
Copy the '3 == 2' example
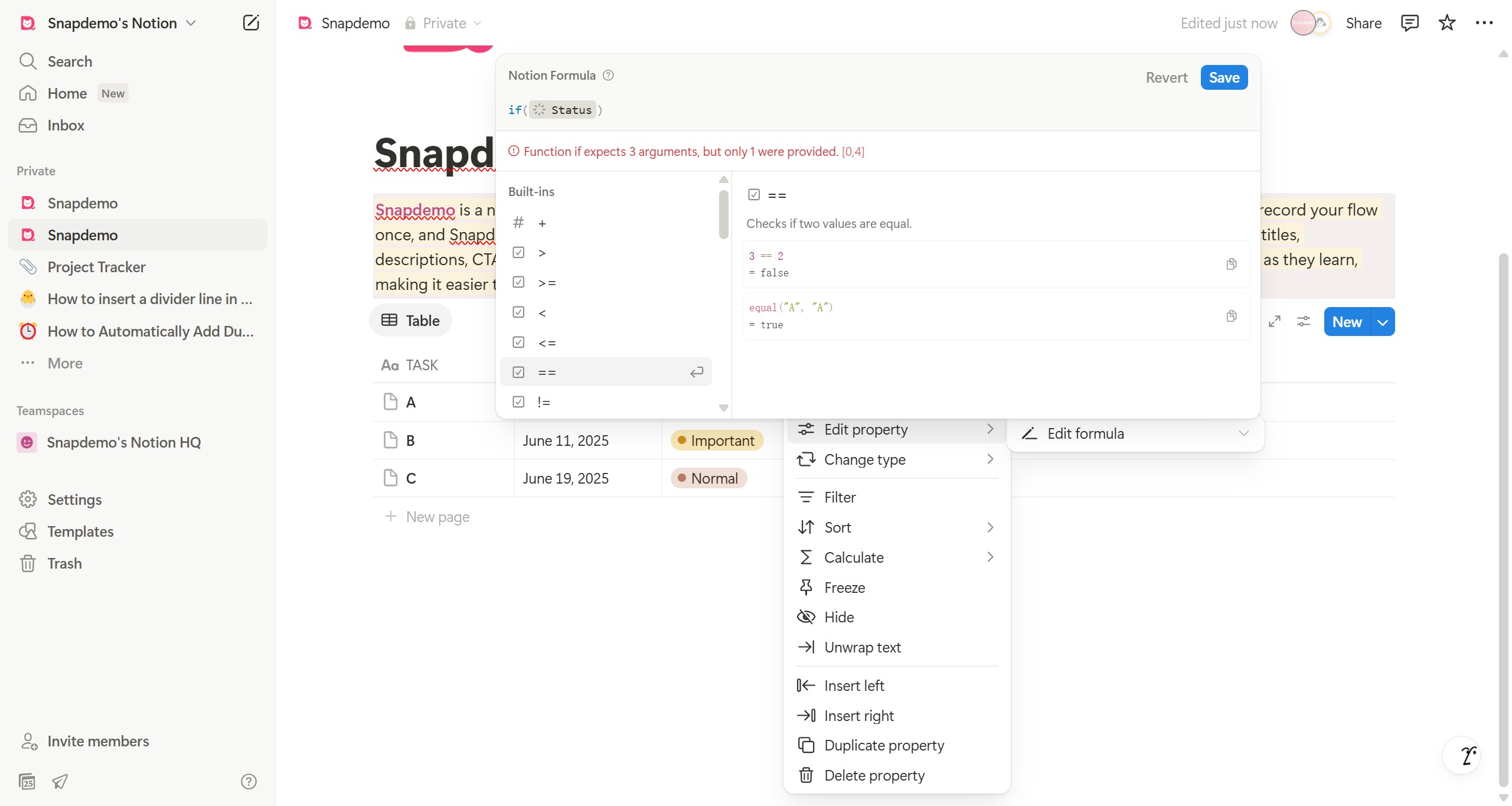(1231, 264)
